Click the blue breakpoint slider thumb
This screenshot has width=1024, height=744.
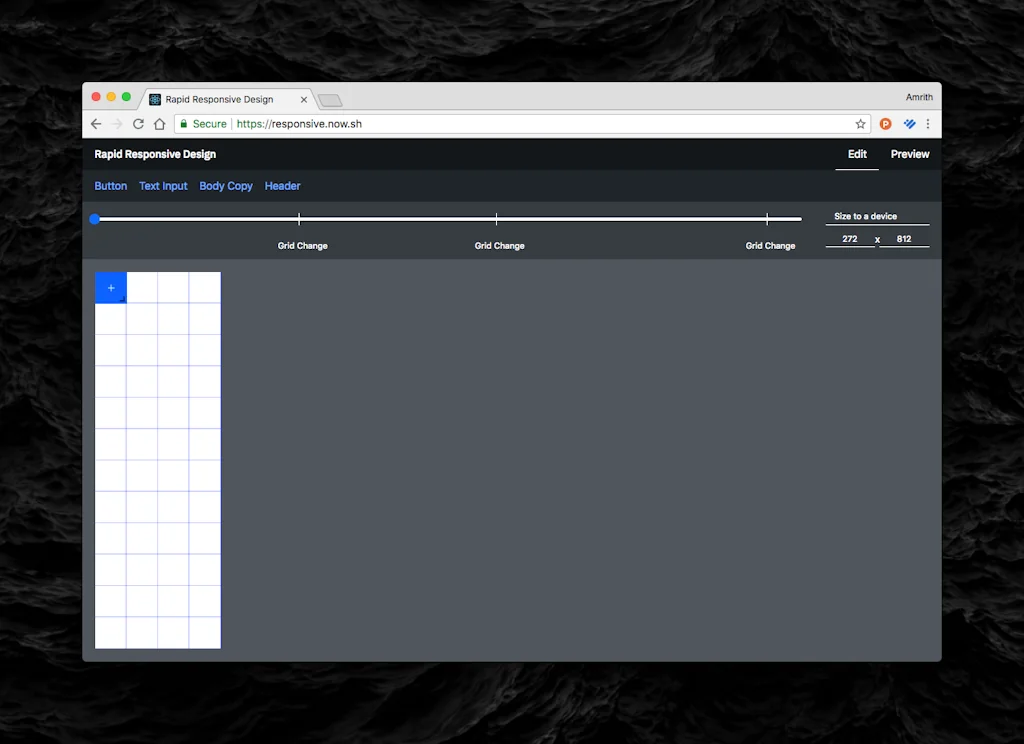[x=95, y=219]
